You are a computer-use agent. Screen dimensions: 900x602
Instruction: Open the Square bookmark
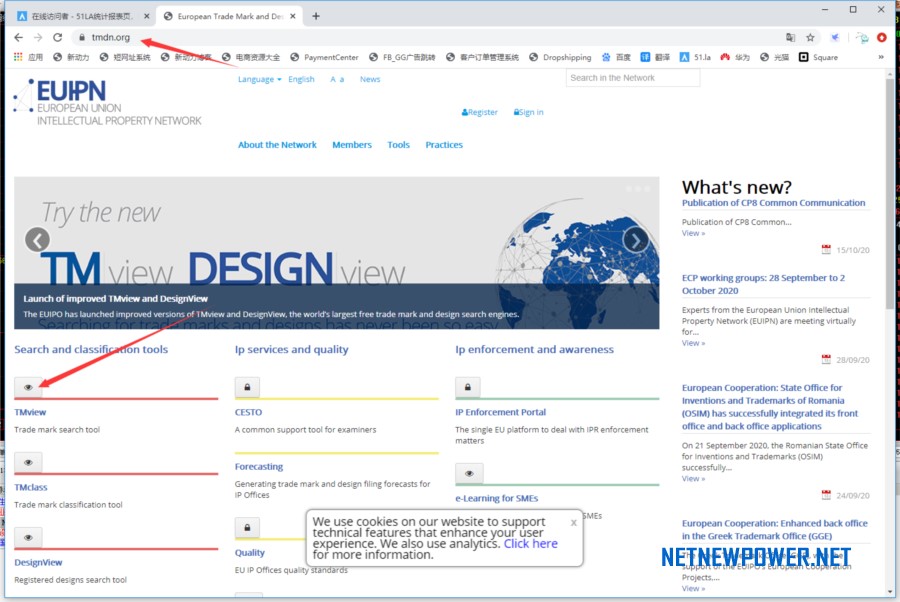tap(818, 57)
